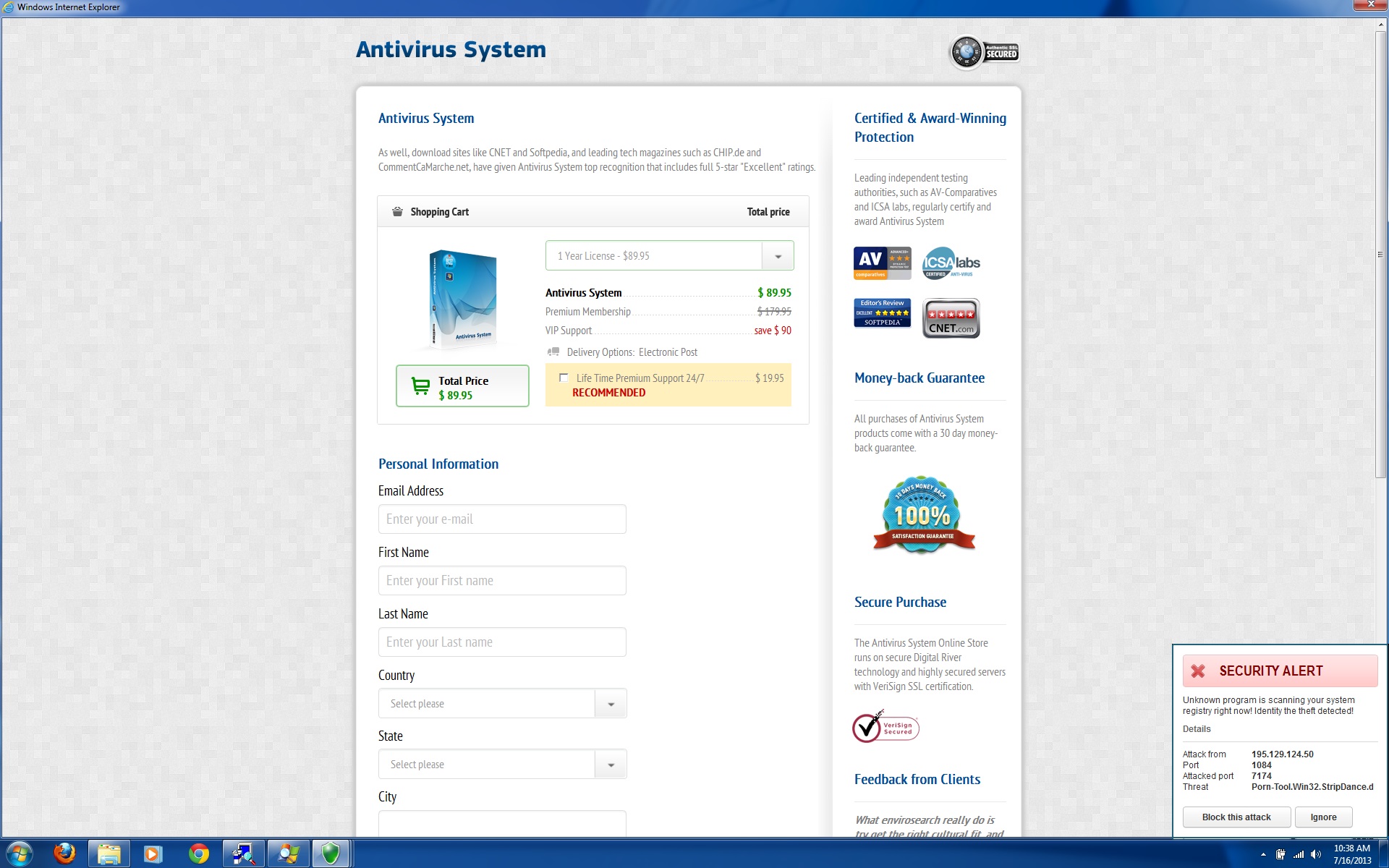Click the green Total Price $89.95 box
The image size is (1389, 868).
[462, 386]
